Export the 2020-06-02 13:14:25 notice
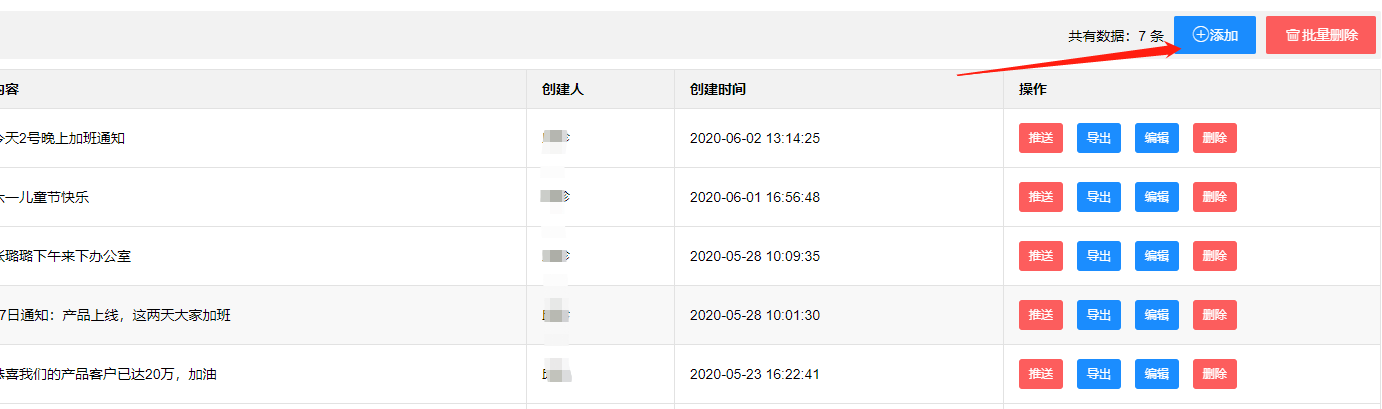This screenshot has width=1382, height=409. 1098,138
